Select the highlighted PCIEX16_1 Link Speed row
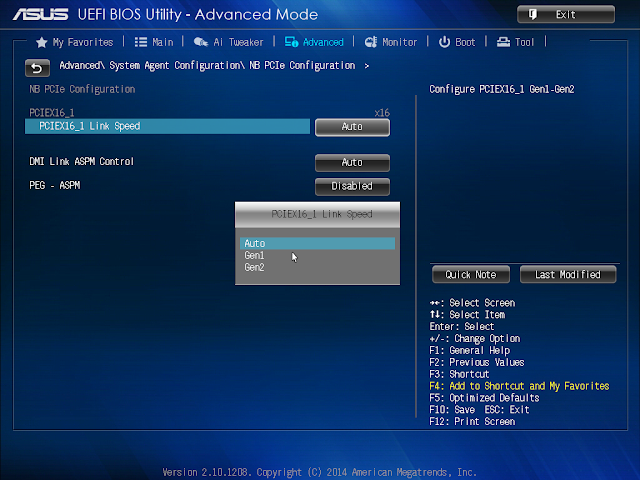Image resolution: width=640 pixels, height=480 pixels. coord(167,126)
